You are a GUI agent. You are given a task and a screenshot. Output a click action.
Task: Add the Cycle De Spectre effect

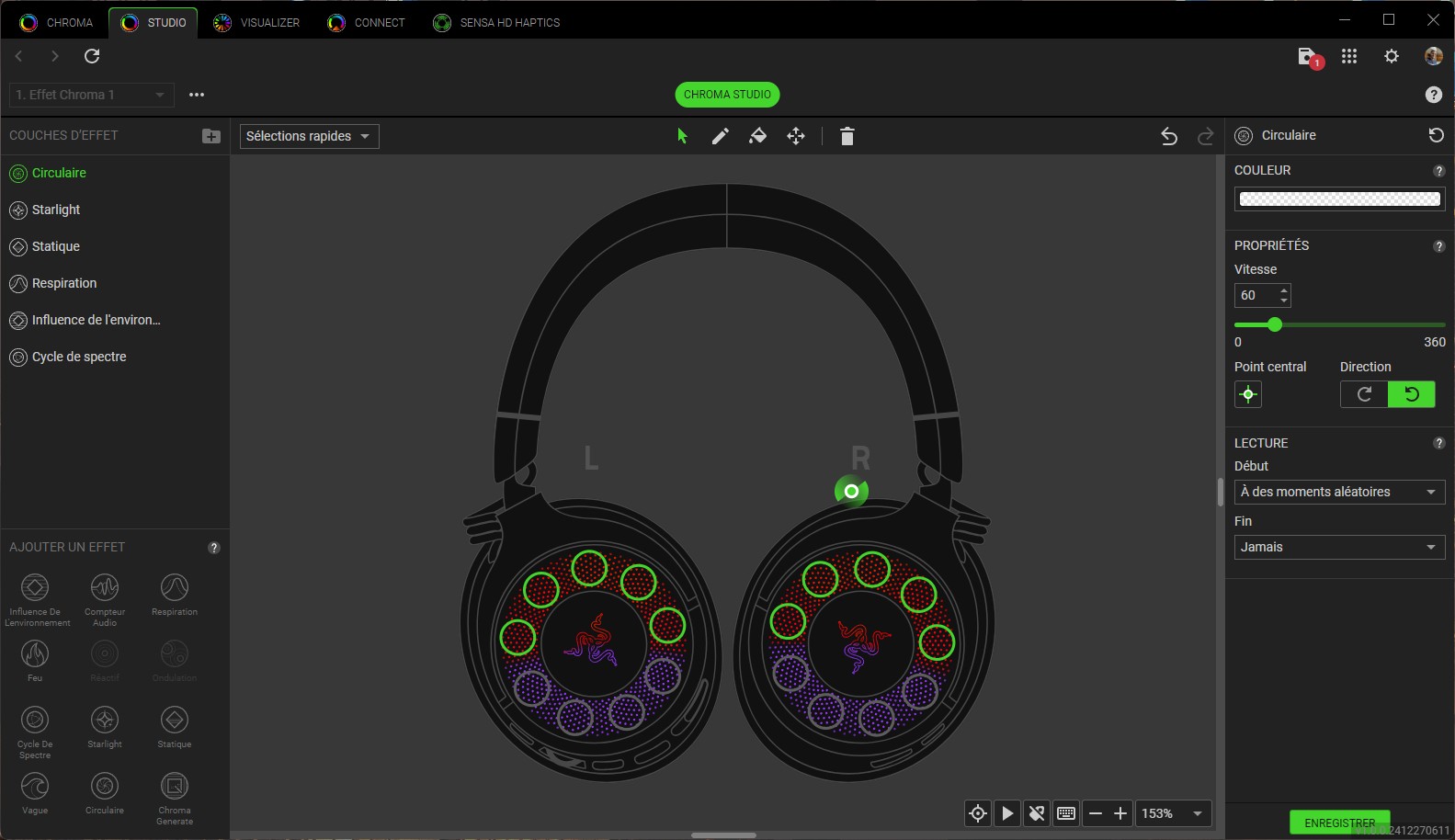[35, 731]
